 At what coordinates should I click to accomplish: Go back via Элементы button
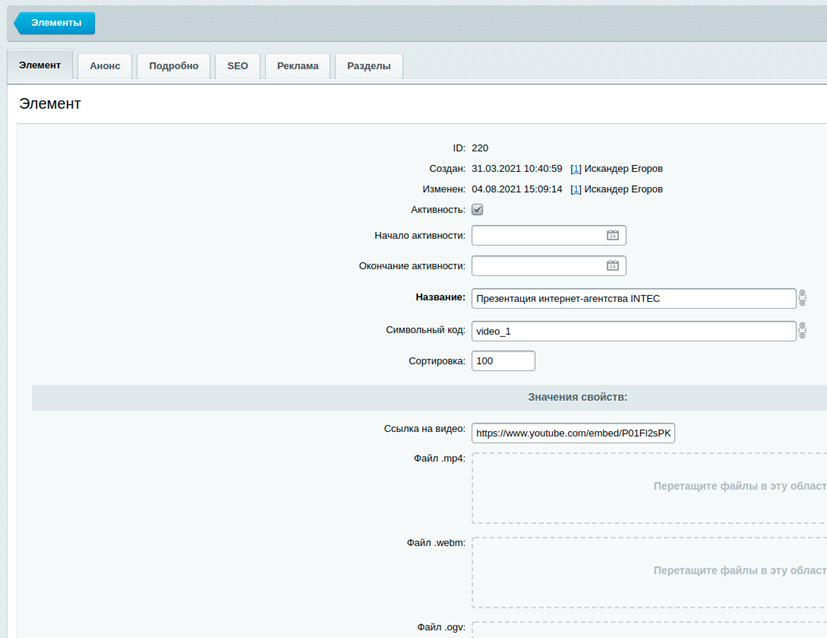click(x=54, y=23)
